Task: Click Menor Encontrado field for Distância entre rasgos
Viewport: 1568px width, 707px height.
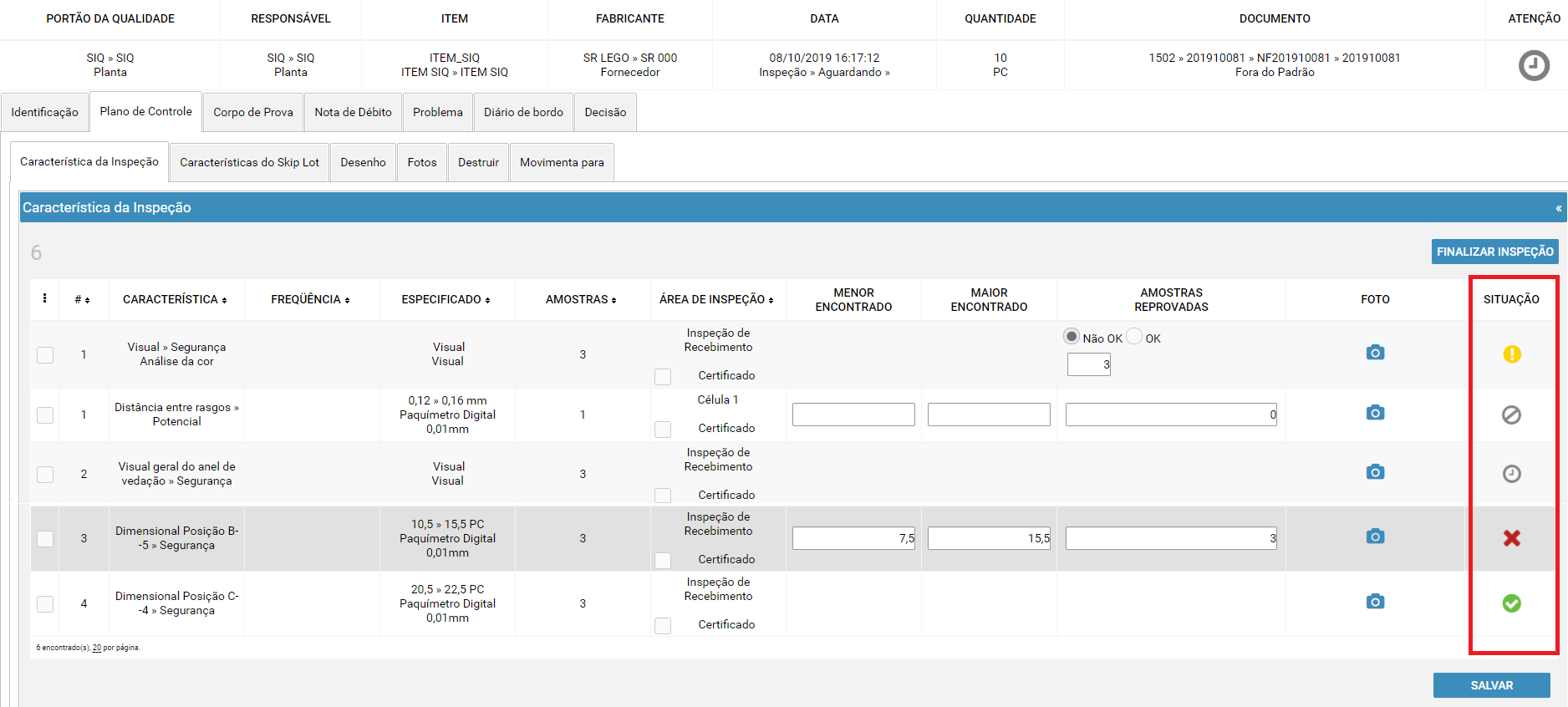Action: point(853,415)
